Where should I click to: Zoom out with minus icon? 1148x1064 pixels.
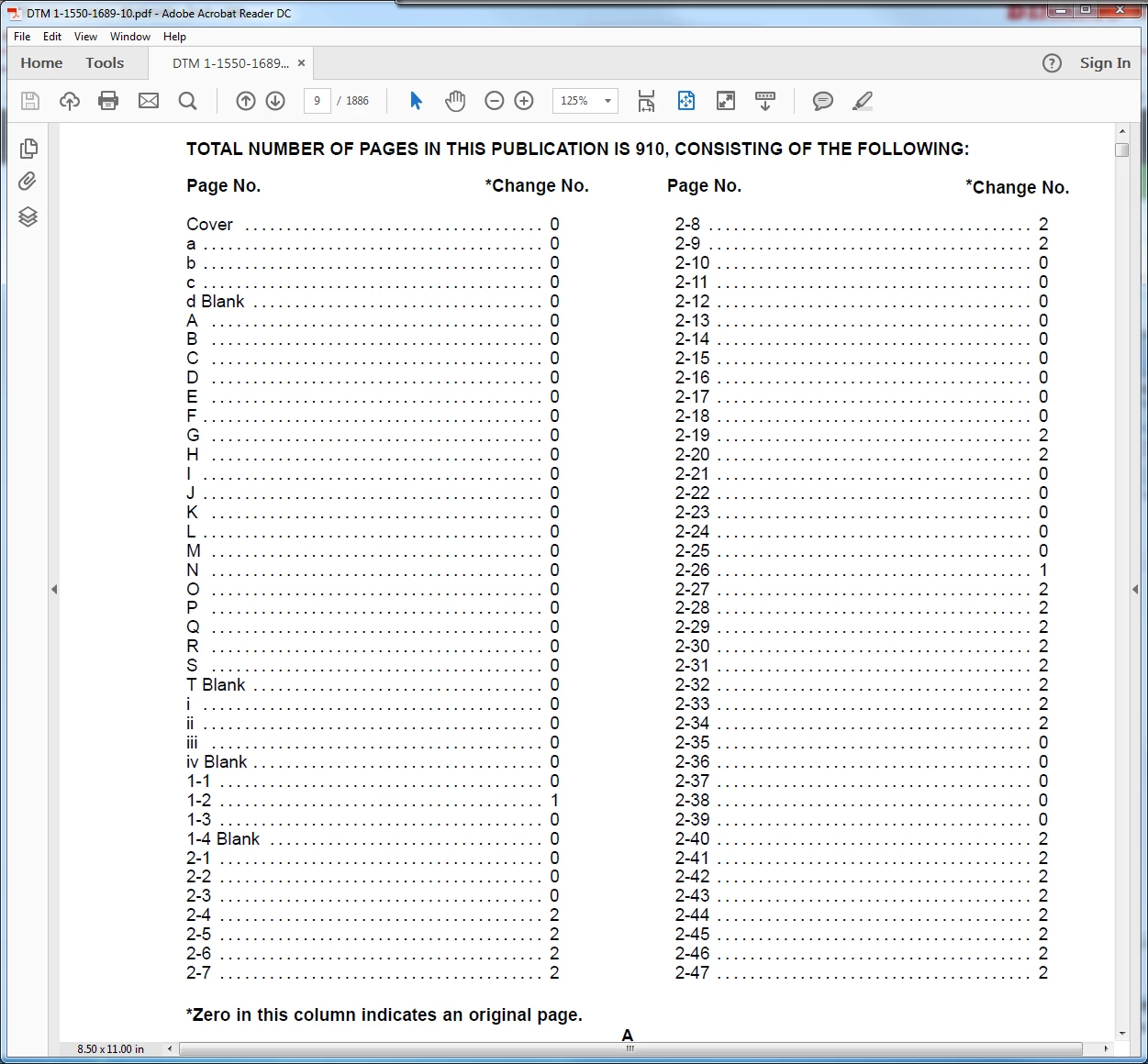[495, 101]
